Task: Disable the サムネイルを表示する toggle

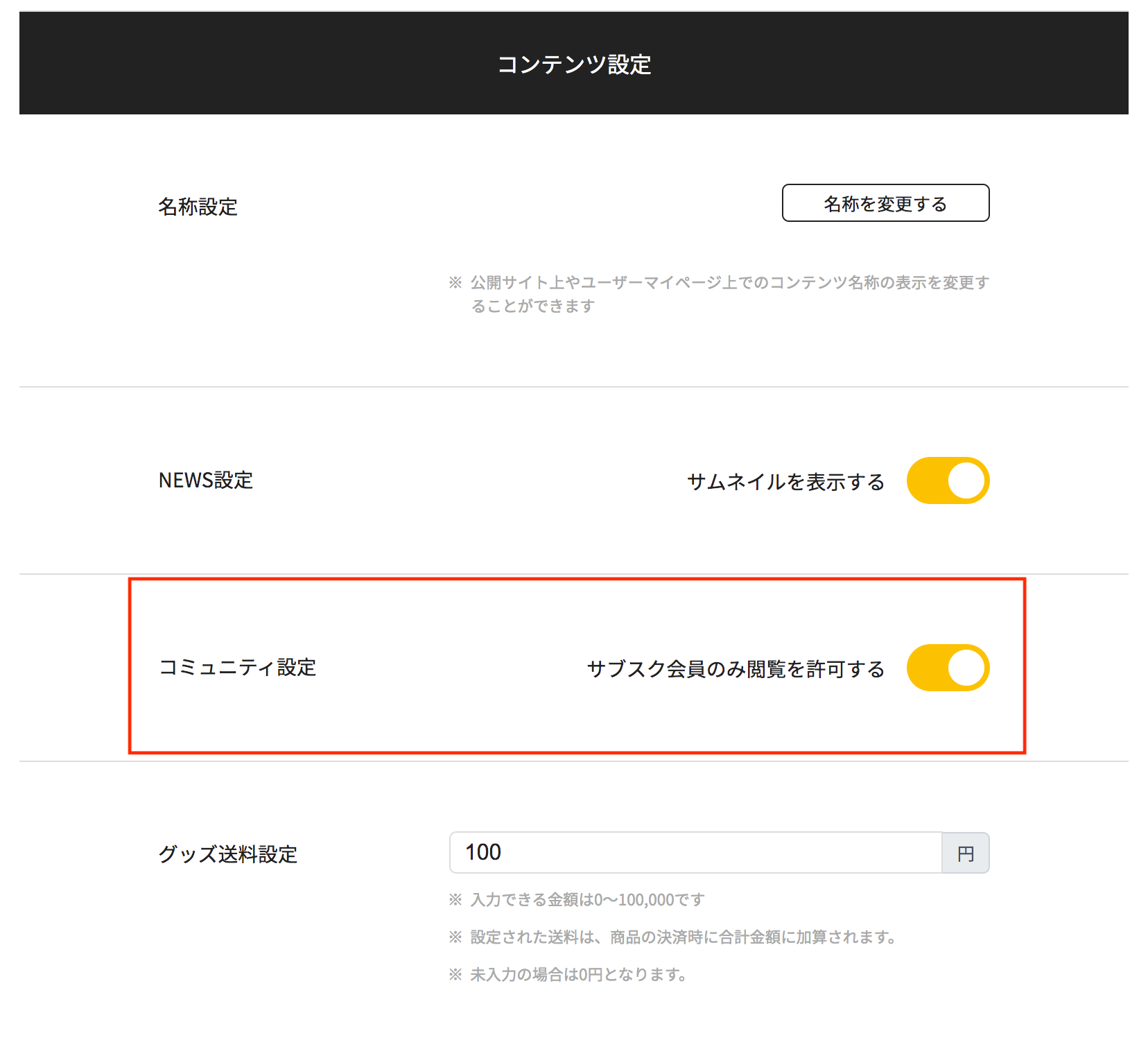Action: click(x=948, y=480)
